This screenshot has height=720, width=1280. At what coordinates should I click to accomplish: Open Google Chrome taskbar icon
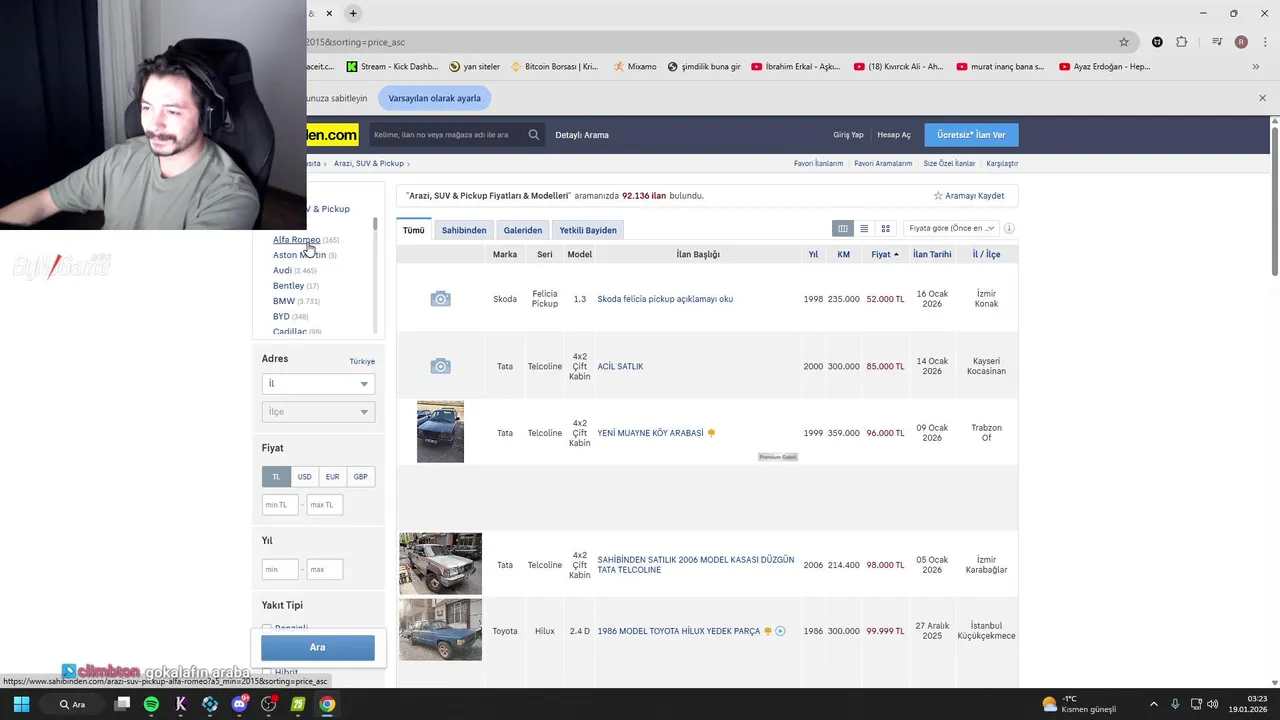(327, 704)
